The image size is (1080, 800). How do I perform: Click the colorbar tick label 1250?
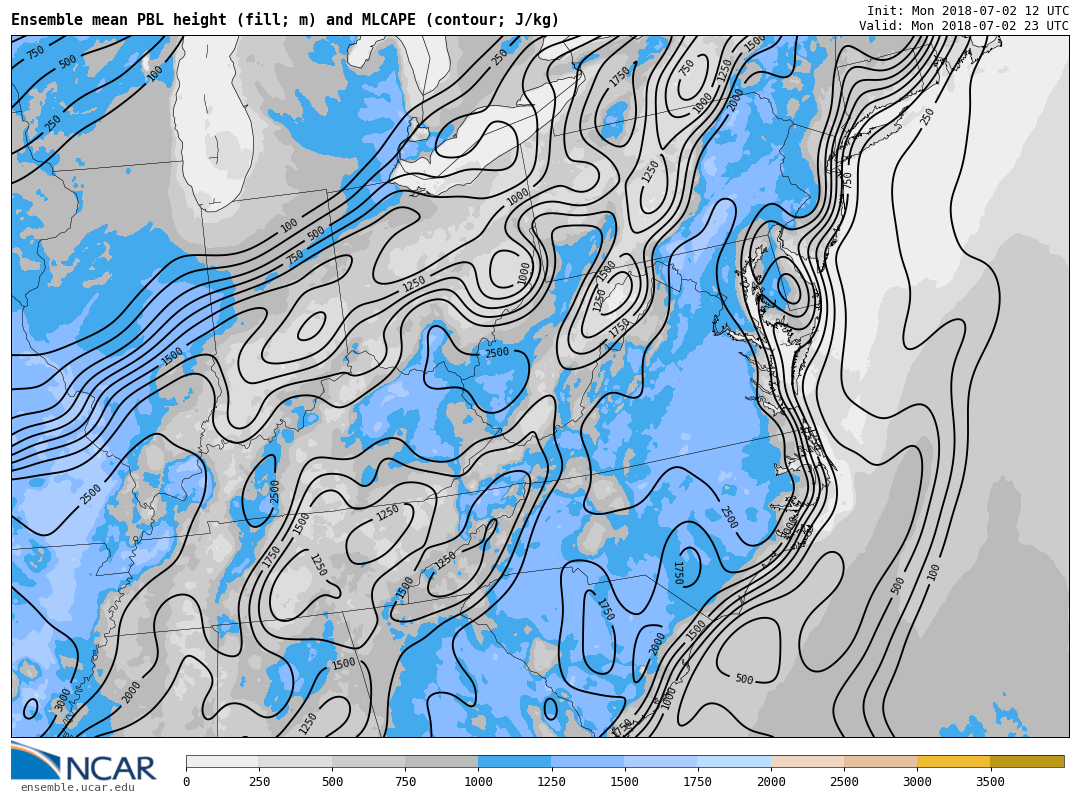[551, 782]
